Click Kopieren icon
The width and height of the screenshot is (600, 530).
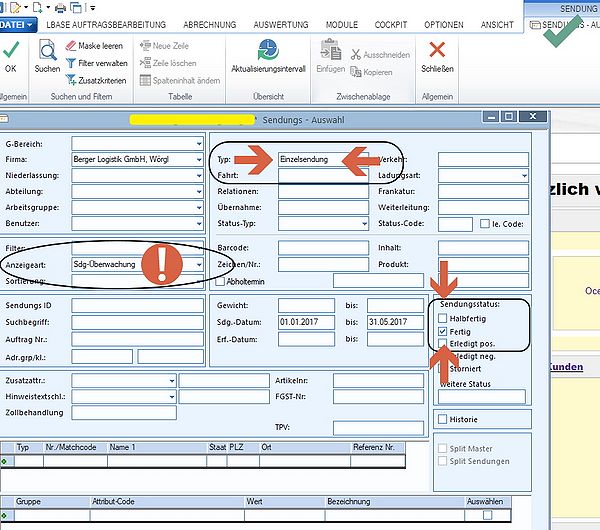tap(356, 72)
